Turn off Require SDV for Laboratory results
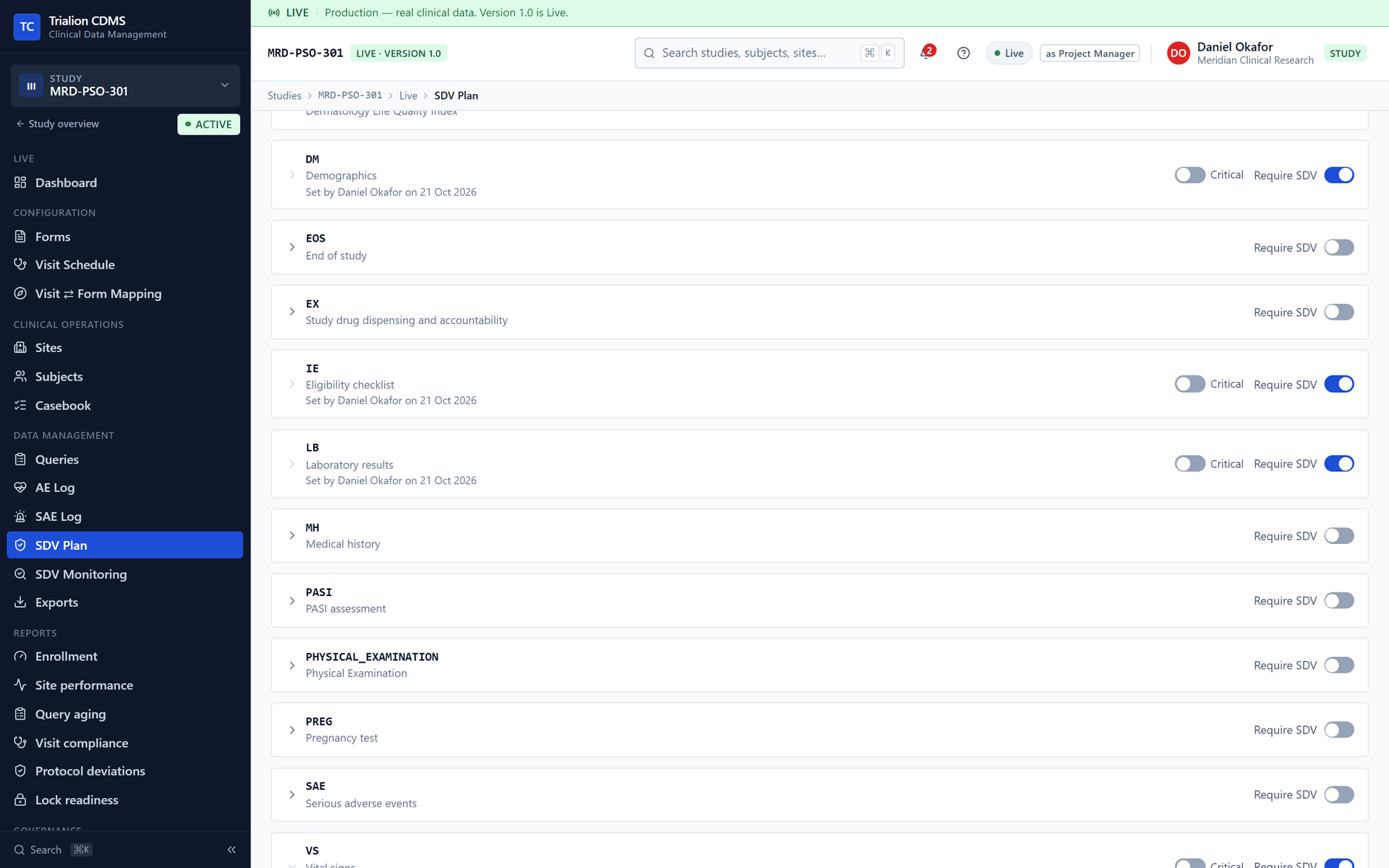The height and width of the screenshot is (868, 1389). (1339, 464)
